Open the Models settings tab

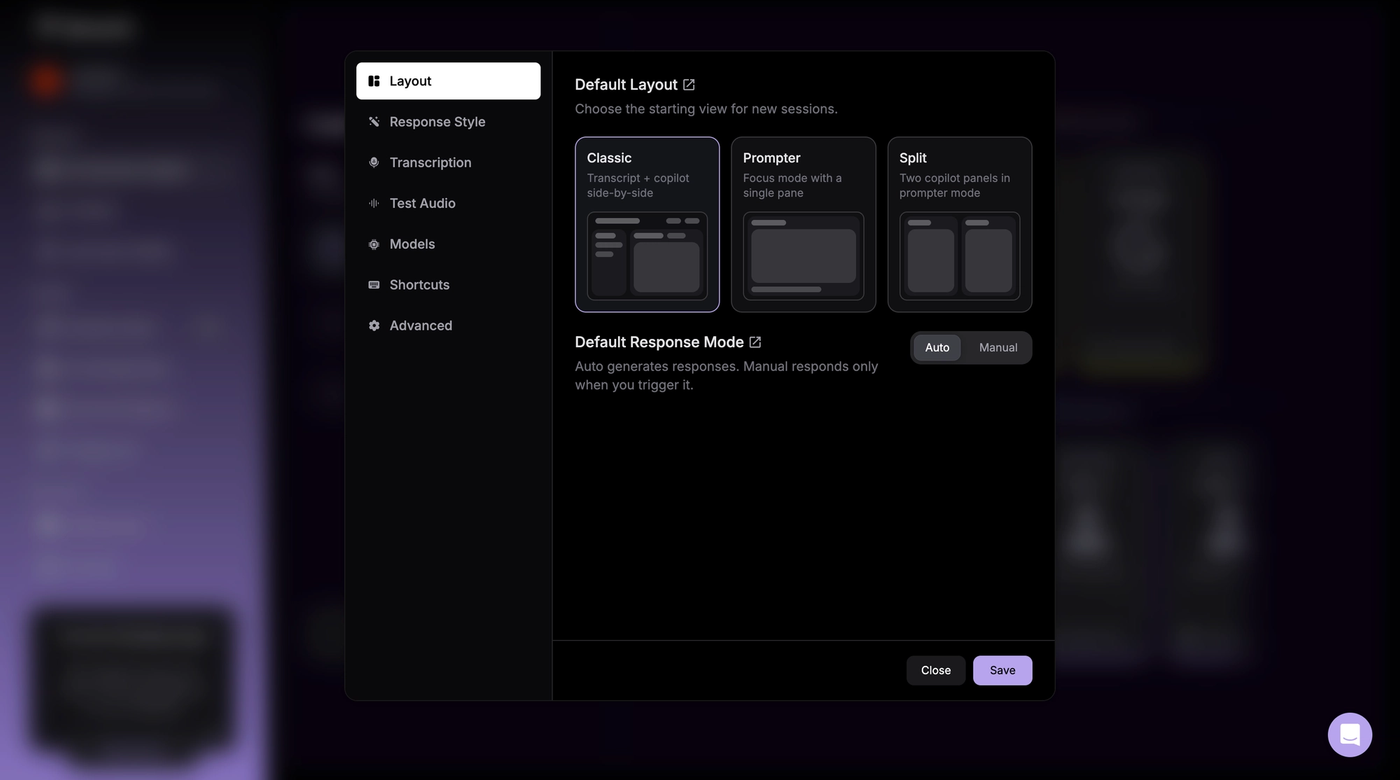coord(448,244)
